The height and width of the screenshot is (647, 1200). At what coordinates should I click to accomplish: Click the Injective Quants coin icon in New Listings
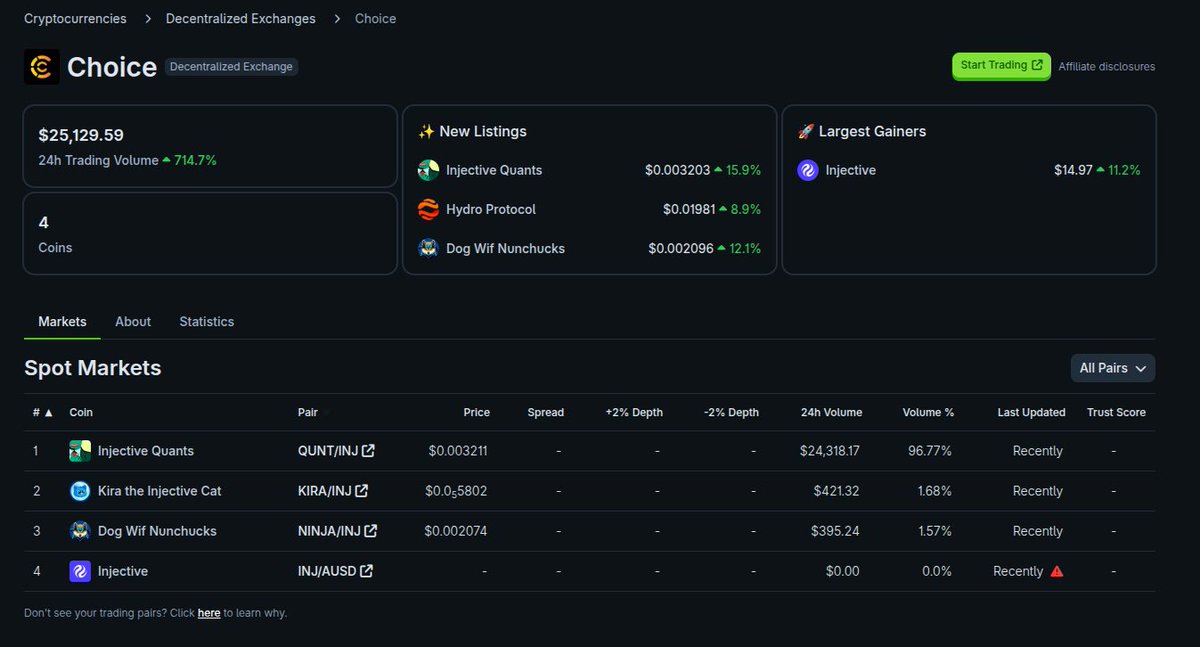point(427,170)
